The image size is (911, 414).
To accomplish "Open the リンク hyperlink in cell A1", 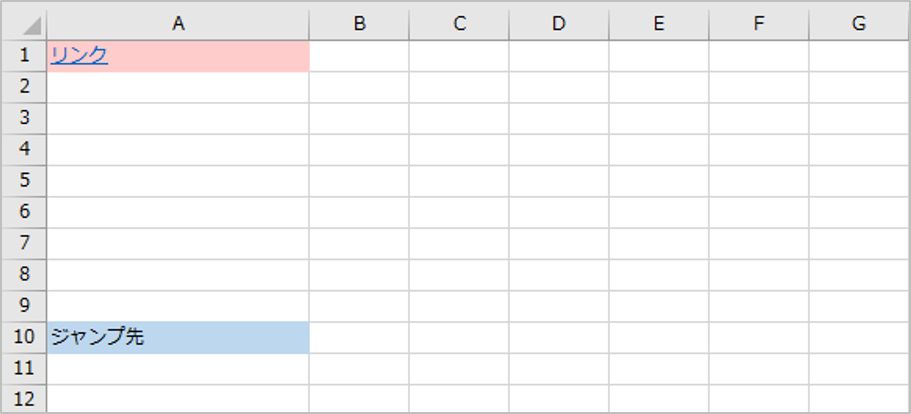I will tap(79, 55).
